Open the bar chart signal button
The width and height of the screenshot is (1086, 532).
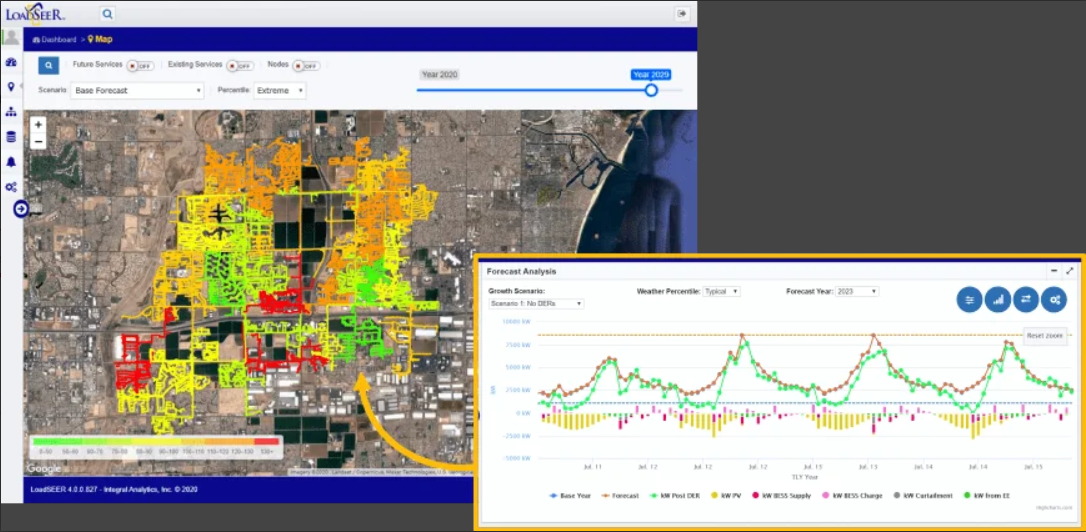click(x=998, y=300)
